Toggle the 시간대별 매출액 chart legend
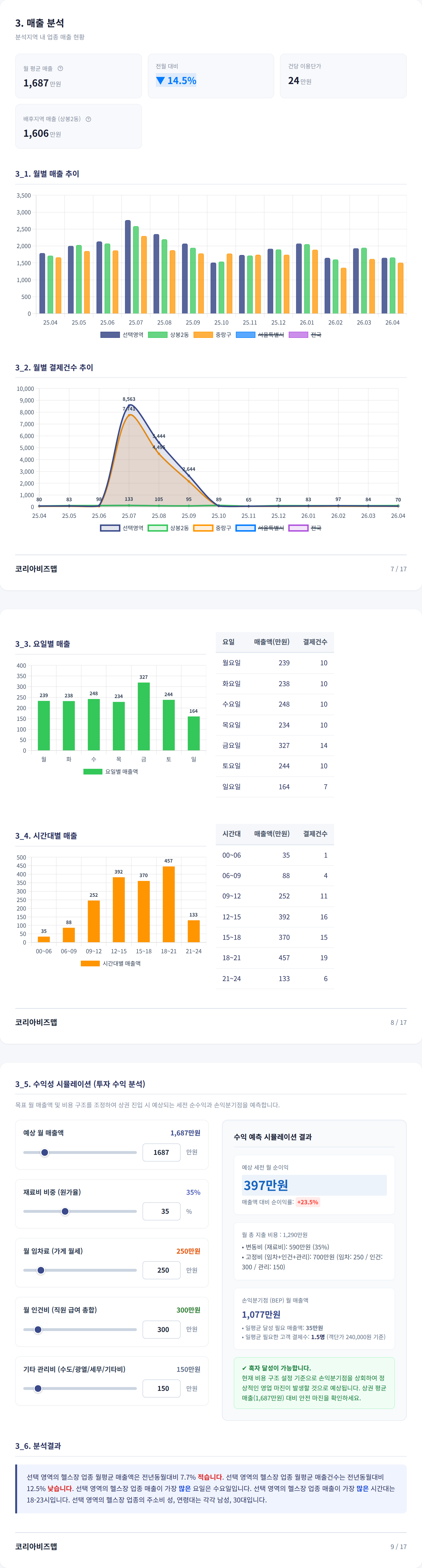 pyautogui.click(x=111, y=963)
